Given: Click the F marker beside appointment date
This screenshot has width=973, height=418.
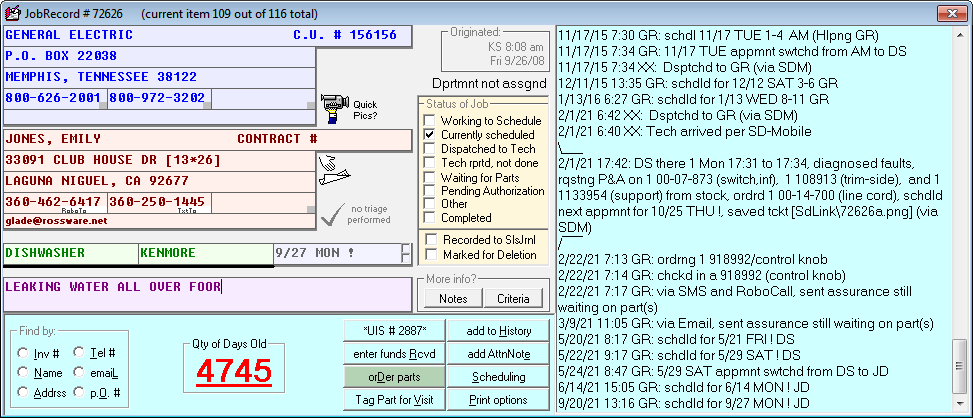Looking at the screenshot, I should [405, 252].
